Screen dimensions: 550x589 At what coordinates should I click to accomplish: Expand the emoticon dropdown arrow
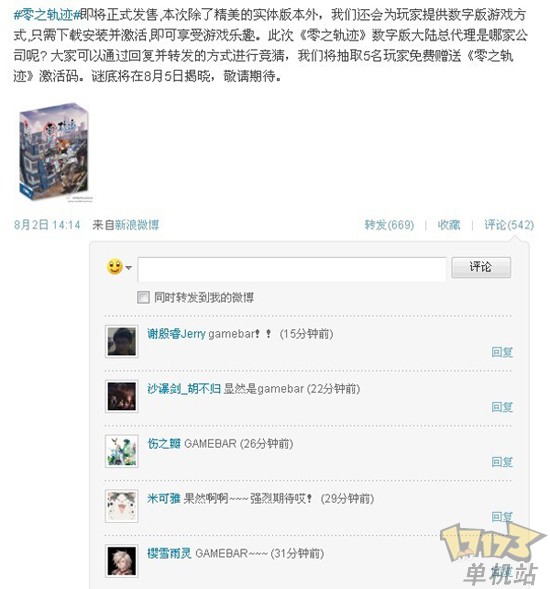(x=128, y=268)
